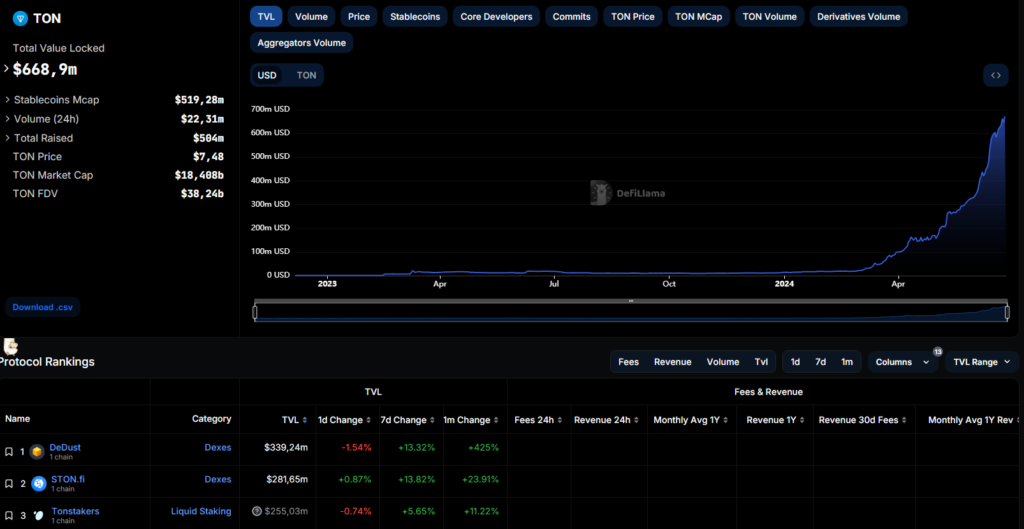Click the embed chart code icon
The height and width of the screenshot is (529, 1024).
tap(995, 75)
